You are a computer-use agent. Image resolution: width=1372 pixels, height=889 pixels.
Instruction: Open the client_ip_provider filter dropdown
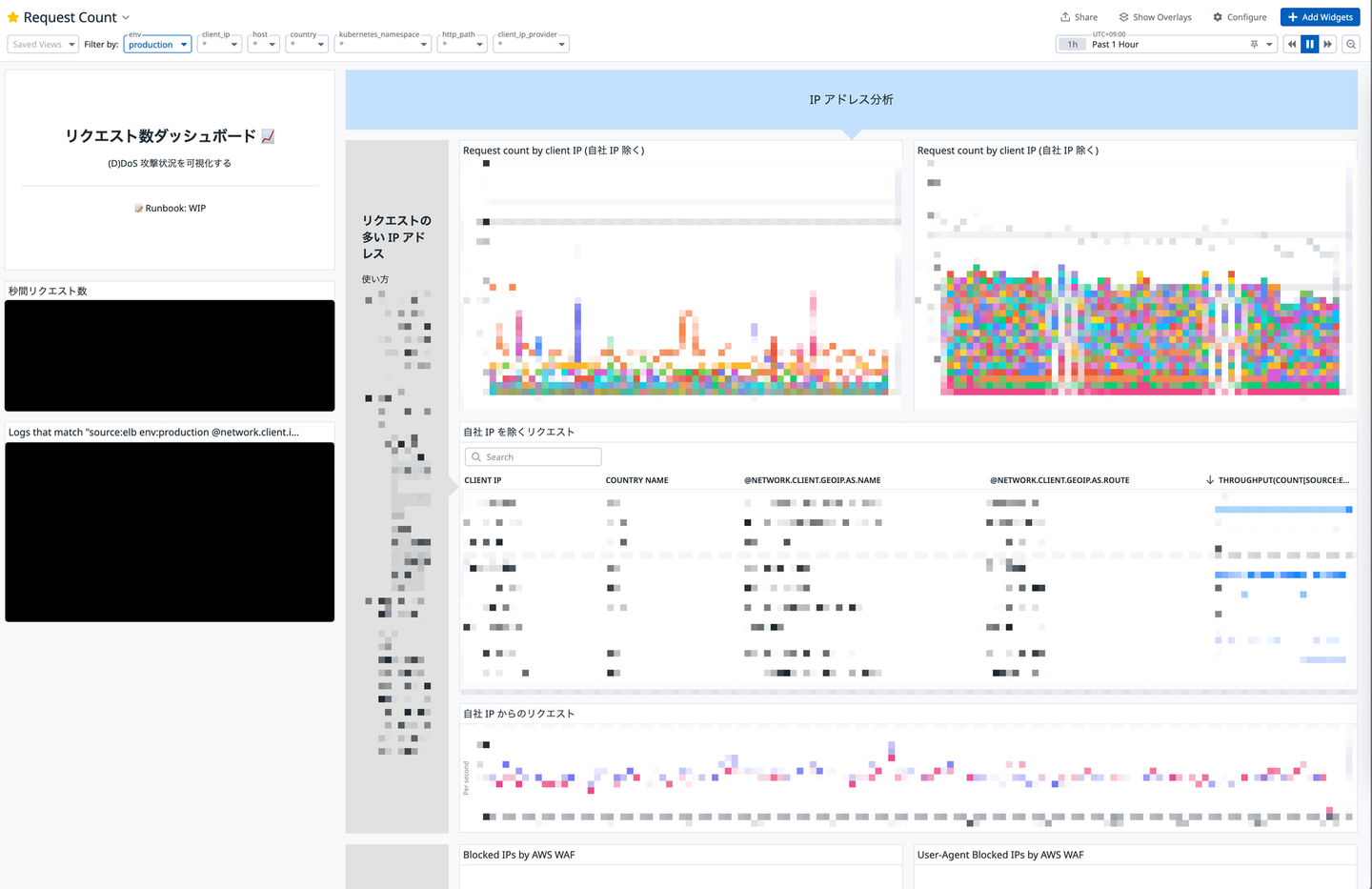(x=531, y=44)
